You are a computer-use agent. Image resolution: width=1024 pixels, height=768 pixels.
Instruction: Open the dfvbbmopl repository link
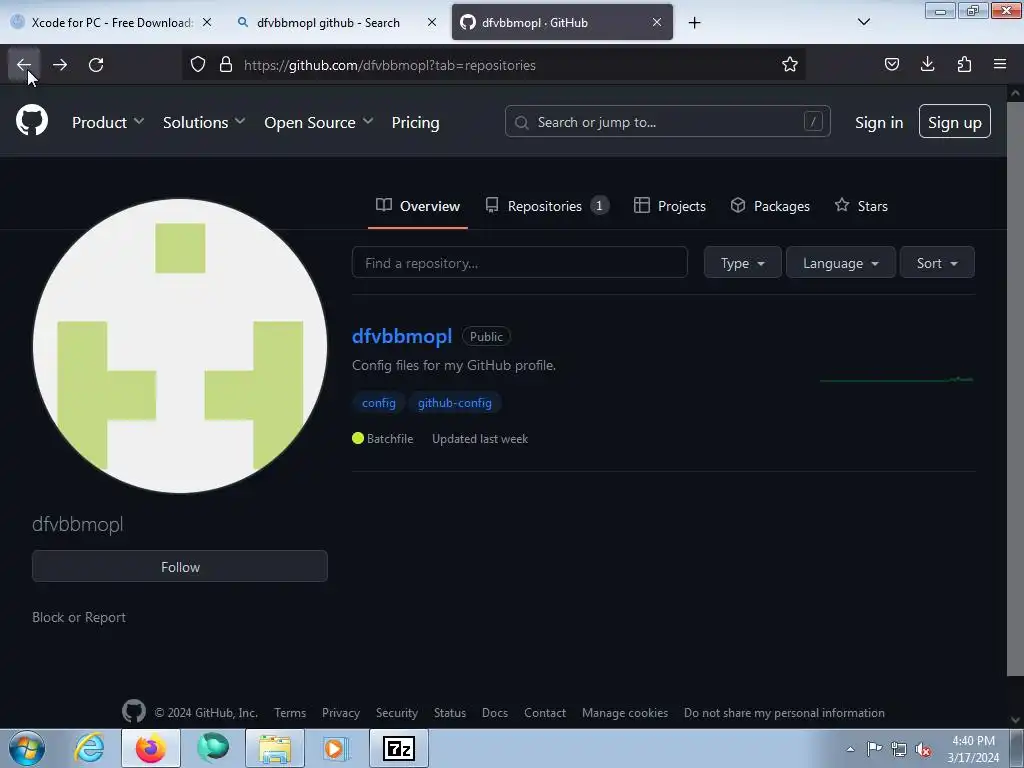pos(402,336)
